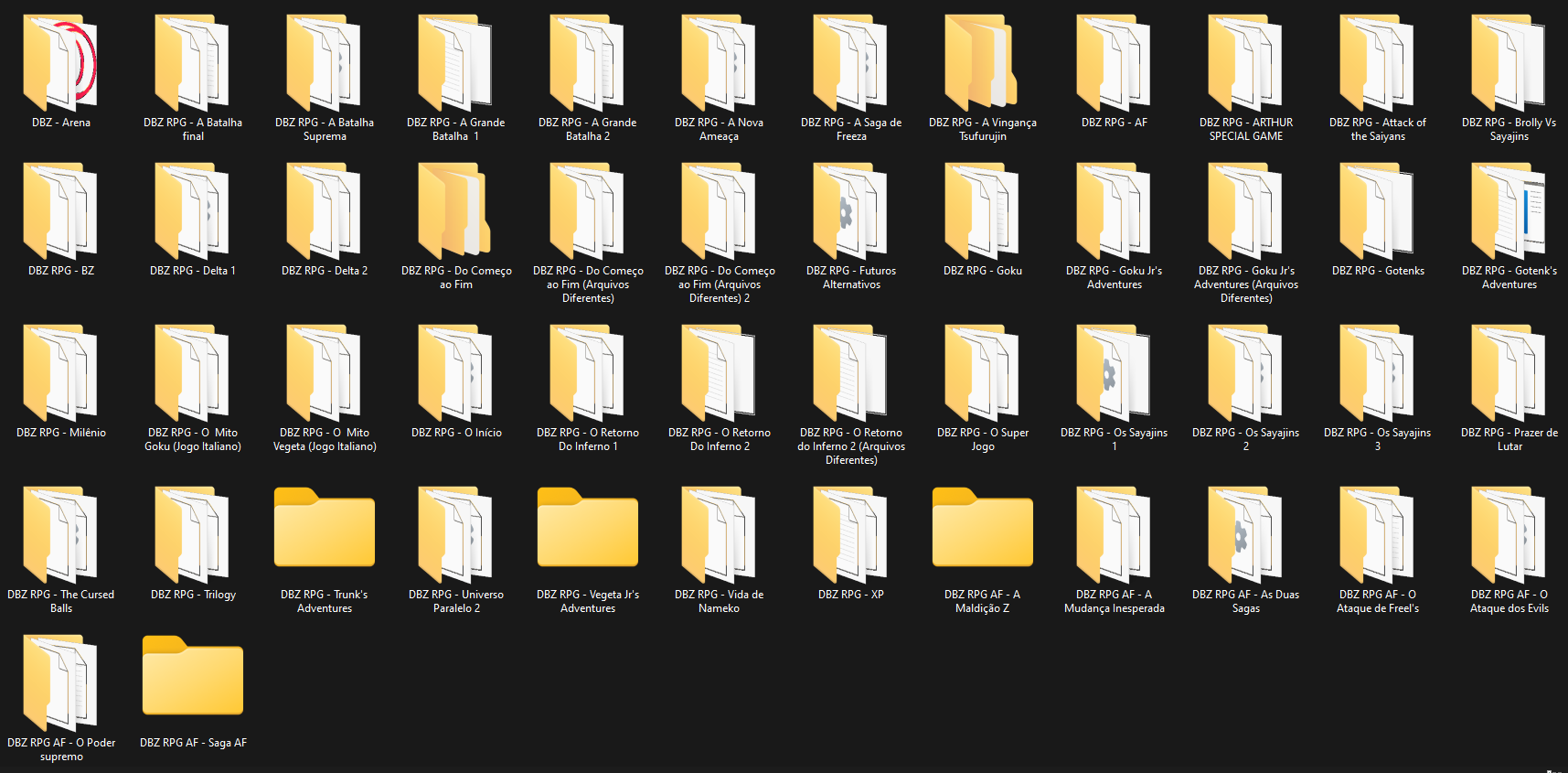Select the DBZ RPG - AF folder icon
The width and height of the screenshot is (1568, 773).
pos(1114,63)
